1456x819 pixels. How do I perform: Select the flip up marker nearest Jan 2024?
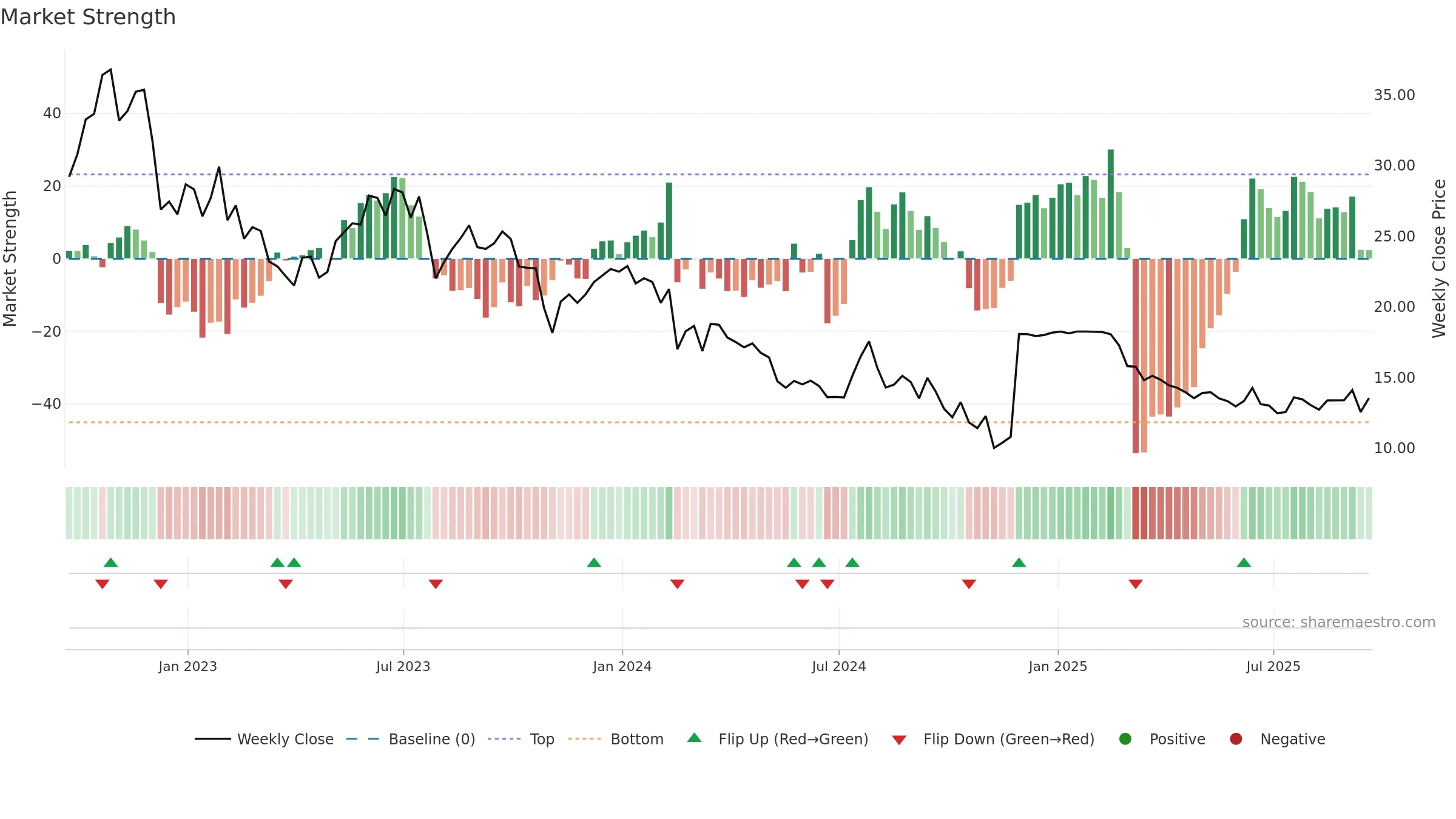[x=594, y=562]
